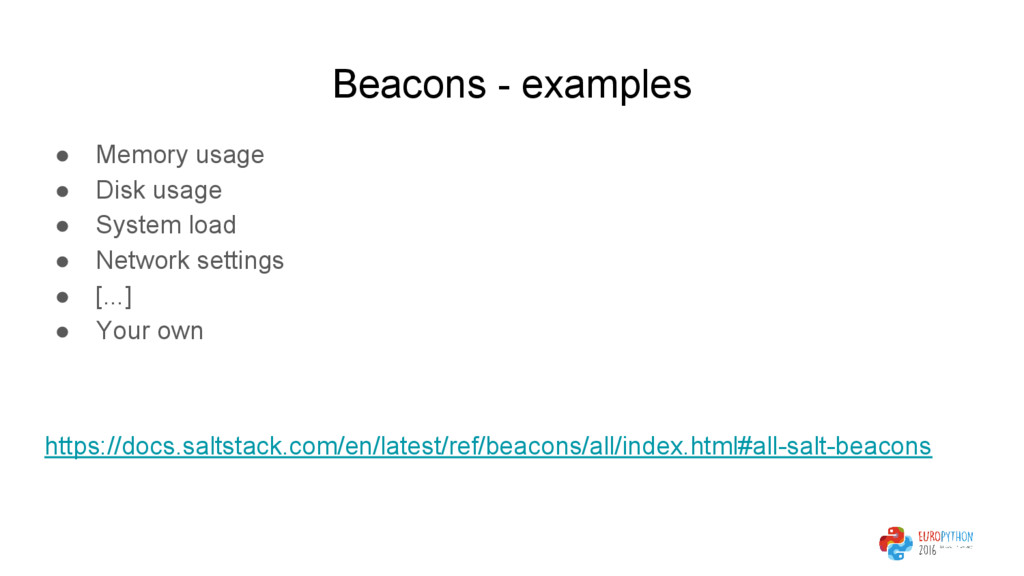The width and height of the screenshot is (1024, 576).
Task: Click the Memory usage bullet text
Action: coord(180,155)
